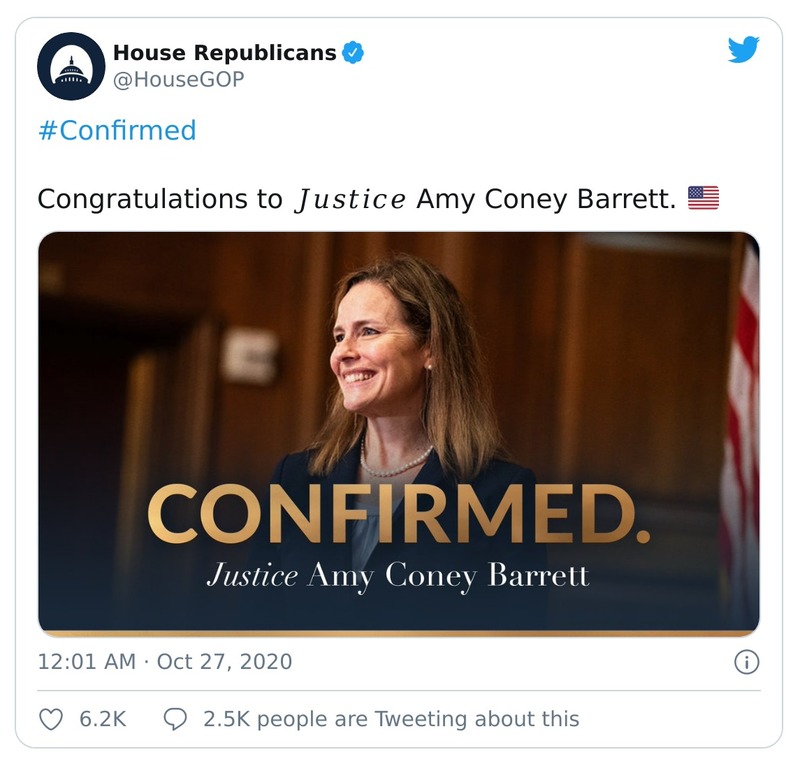Open "2.5K people are Tweeting about this"

(390, 718)
